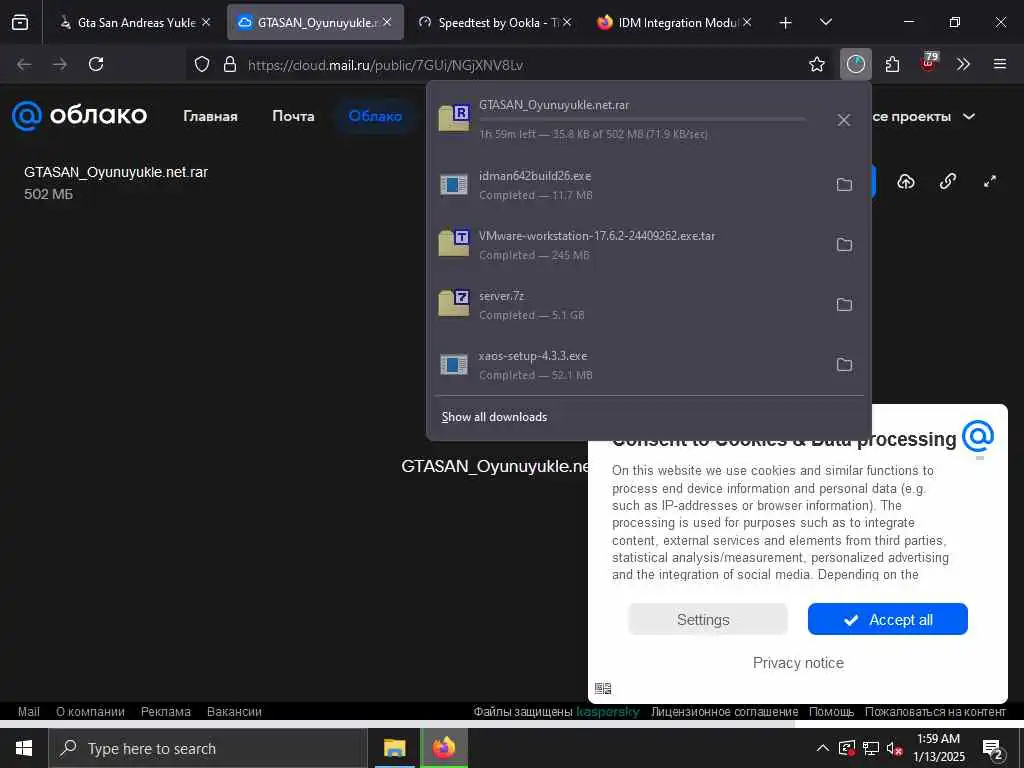Copy the public link via chain icon

948,182
